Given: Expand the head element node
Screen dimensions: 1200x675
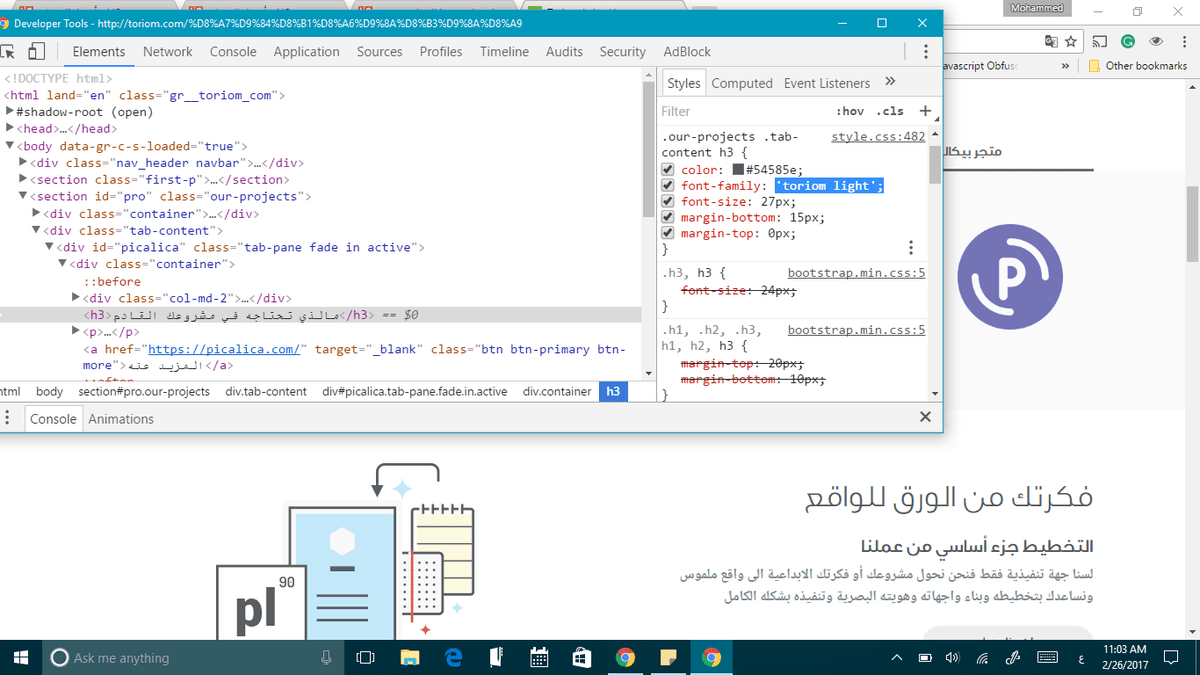Looking at the screenshot, I should (x=10, y=129).
